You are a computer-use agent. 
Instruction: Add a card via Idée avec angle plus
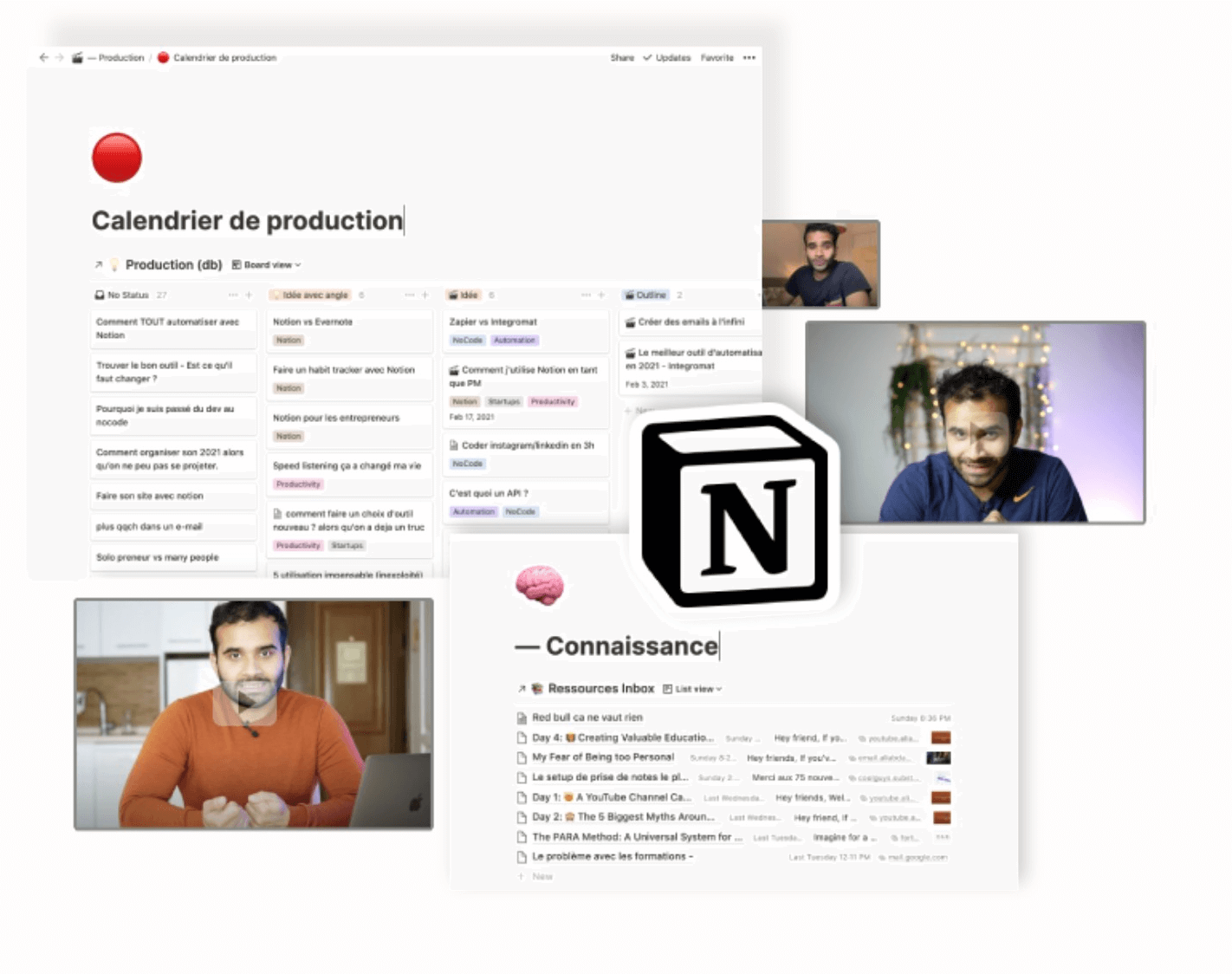point(425,295)
